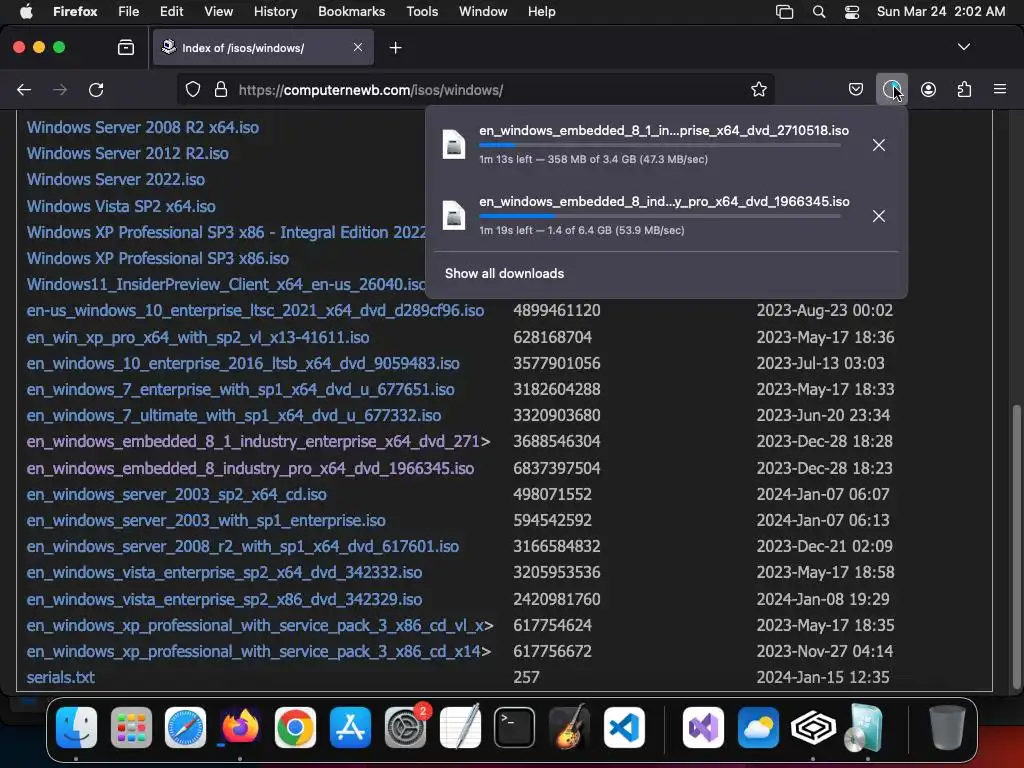
Task: Open Finder from the Dock
Action: (76, 727)
